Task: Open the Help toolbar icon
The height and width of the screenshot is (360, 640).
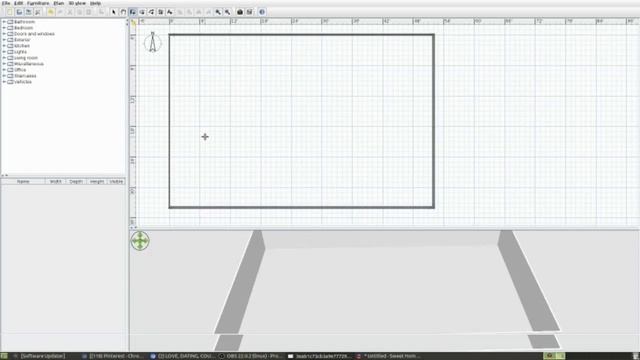Action: pos(262,12)
